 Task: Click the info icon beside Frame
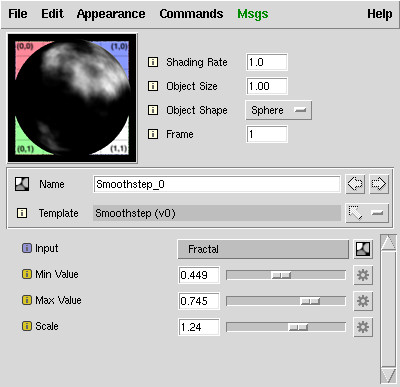point(153,134)
